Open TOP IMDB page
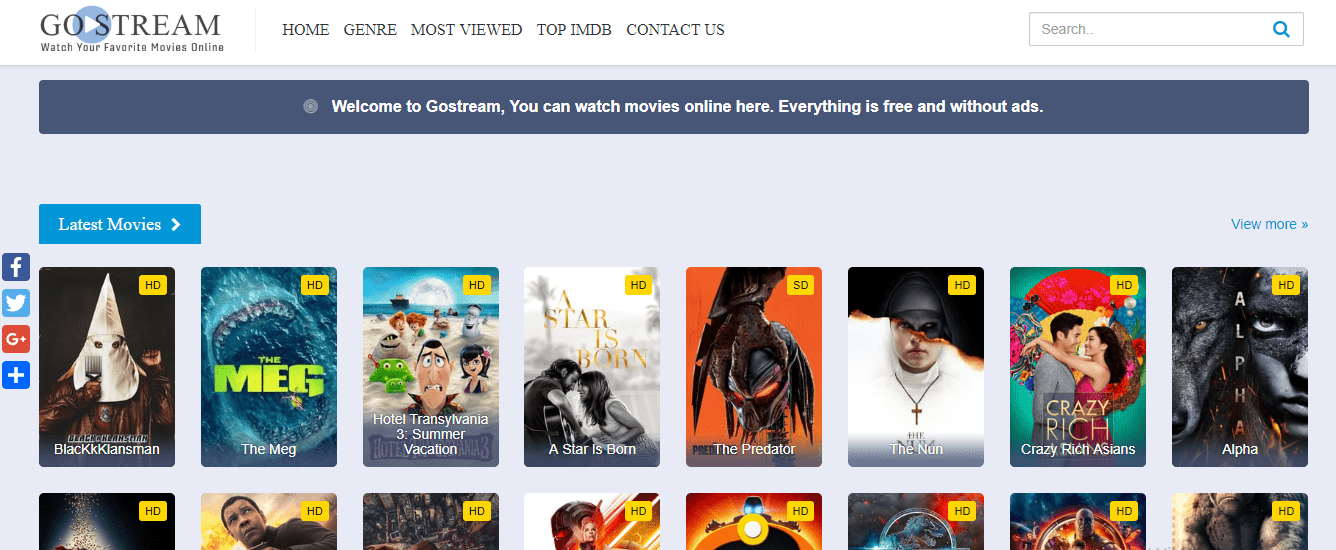This screenshot has width=1336, height=550. 574,30
